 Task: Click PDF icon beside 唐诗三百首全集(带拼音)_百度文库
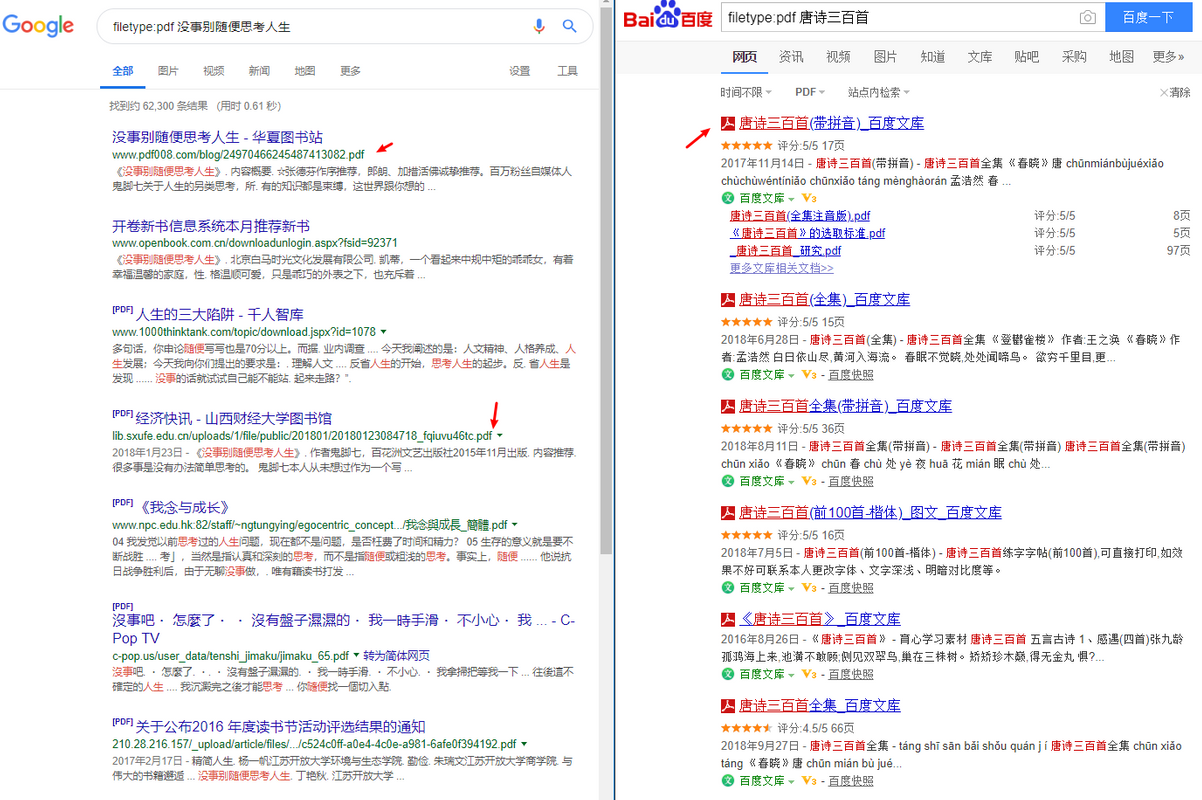pos(728,407)
